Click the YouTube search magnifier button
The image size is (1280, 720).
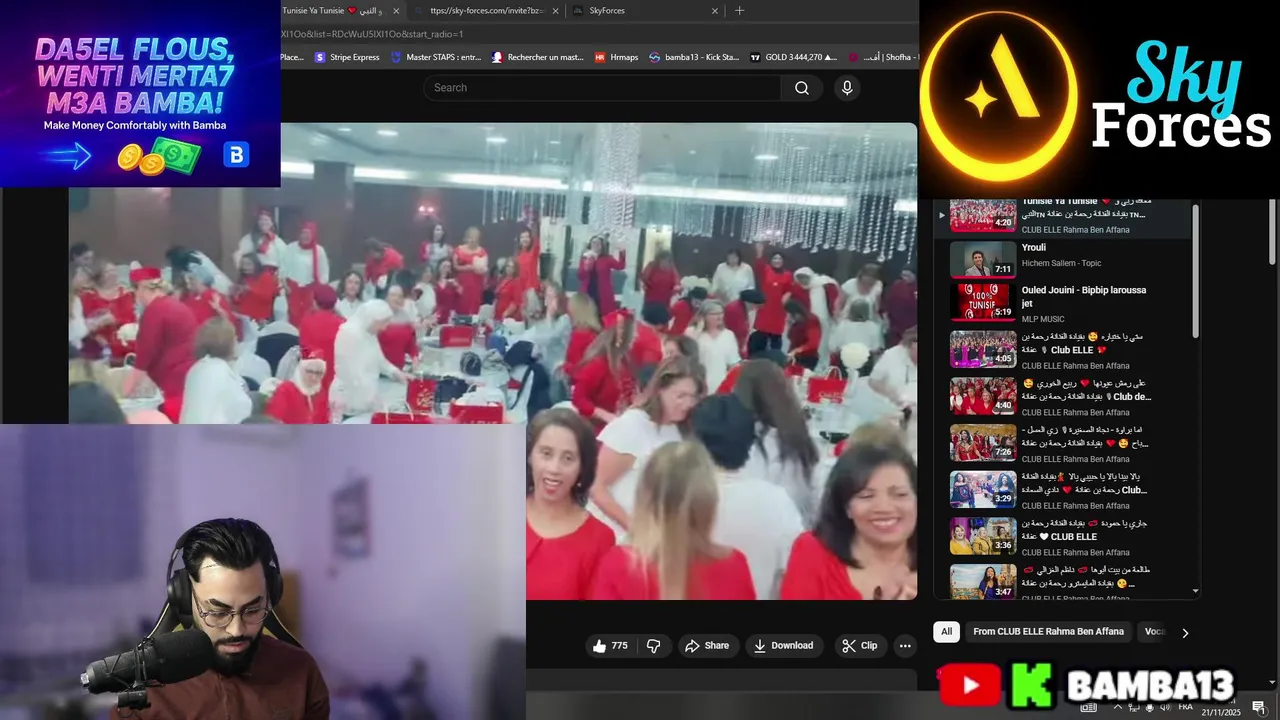click(x=801, y=88)
